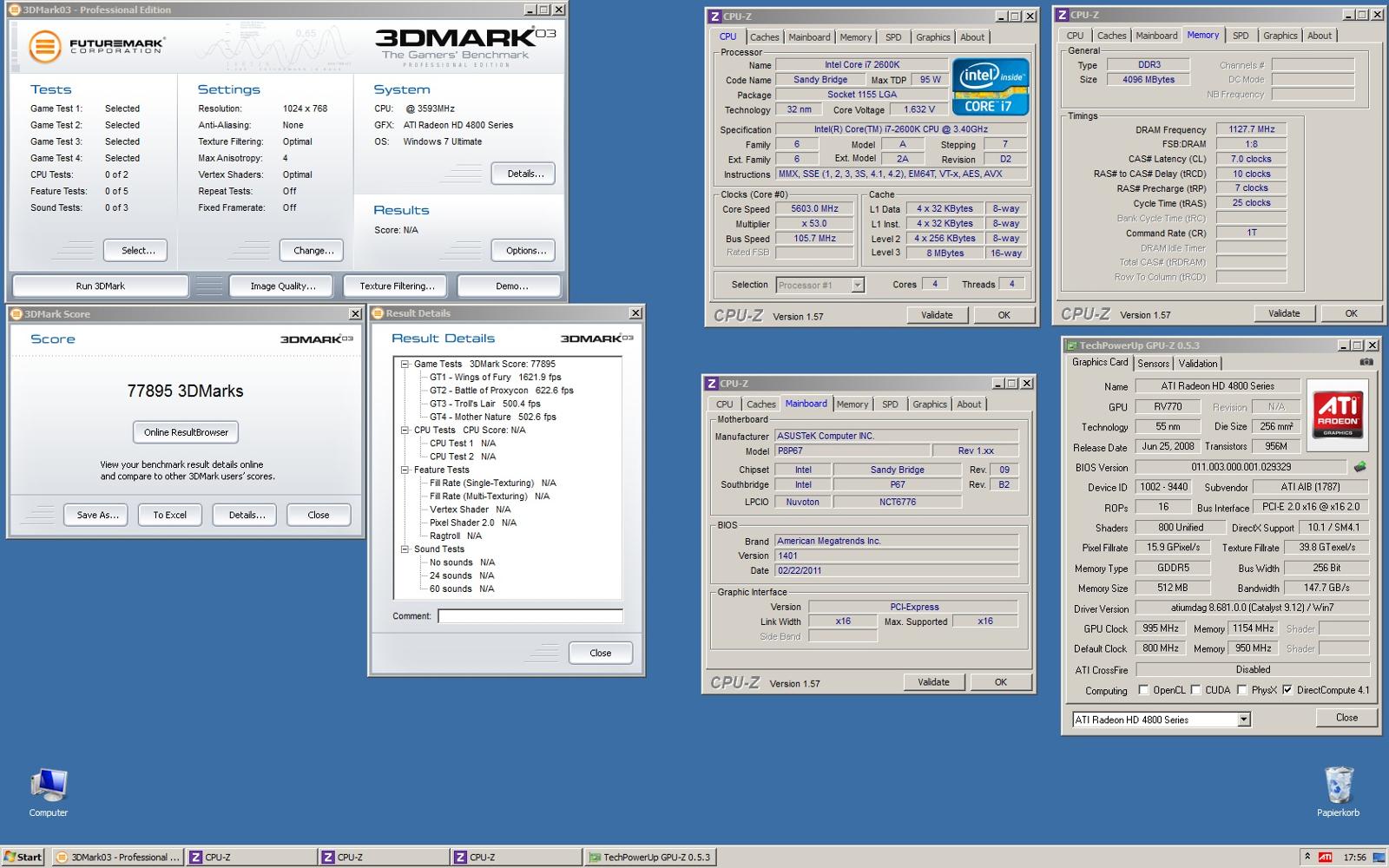Toggle the DirectCompute 4.1 checkbox
The height and width of the screenshot is (868, 1389).
(1287, 690)
